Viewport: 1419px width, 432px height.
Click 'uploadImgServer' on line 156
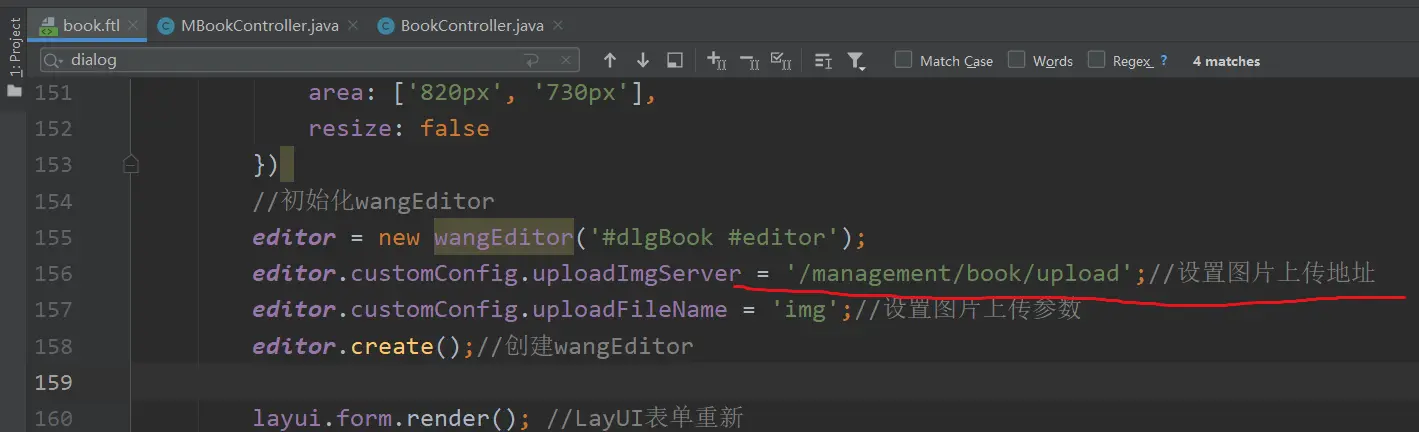click(637, 273)
